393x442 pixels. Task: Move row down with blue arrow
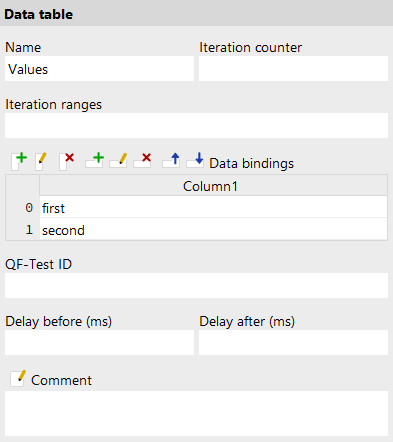tap(195, 160)
